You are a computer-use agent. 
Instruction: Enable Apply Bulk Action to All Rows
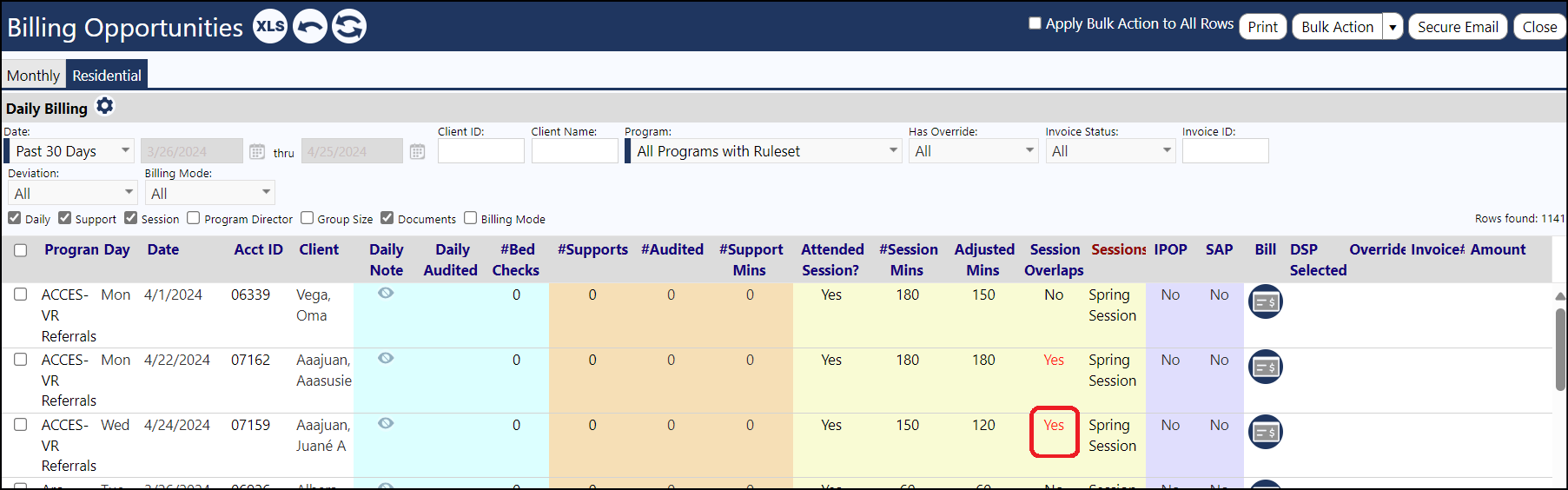(x=1035, y=23)
